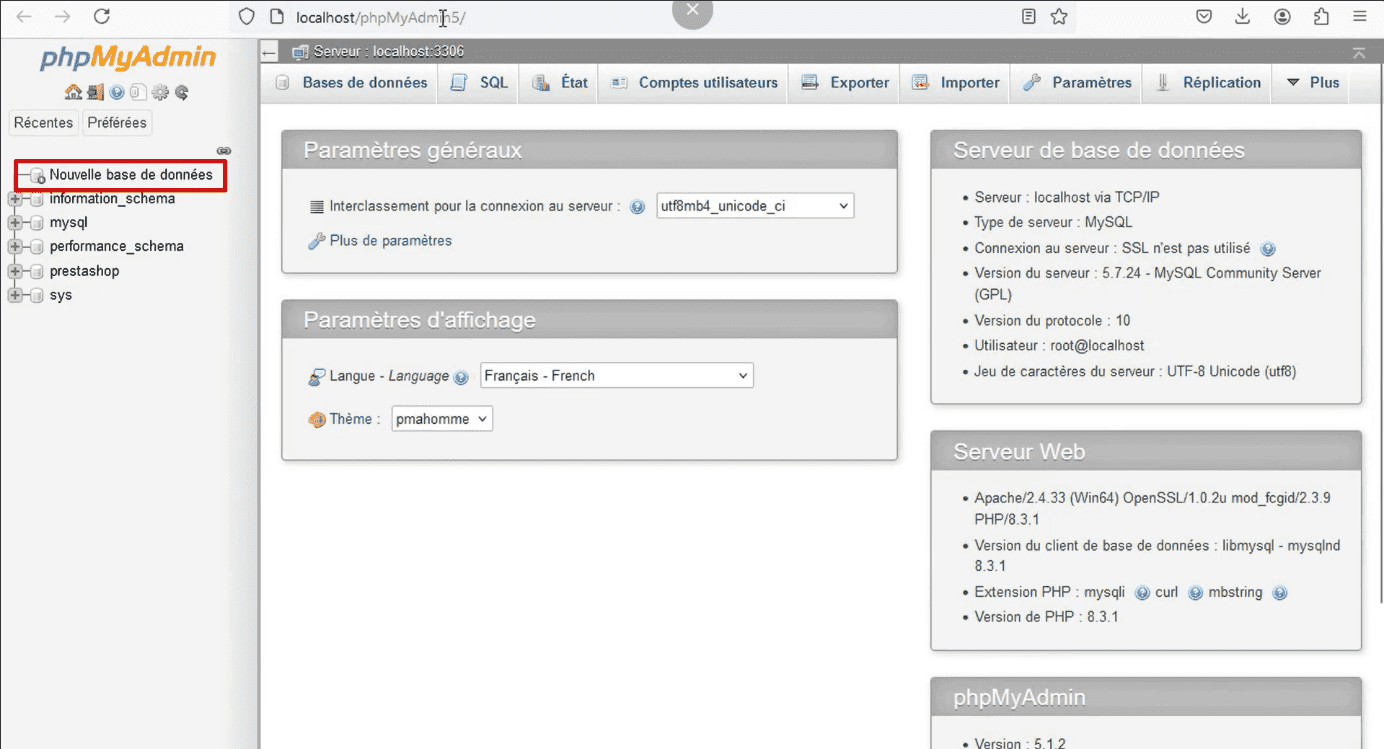This screenshot has width=1384, height=749.
Task: Open the Plus de paramètres link
Action: pos(390,241)
